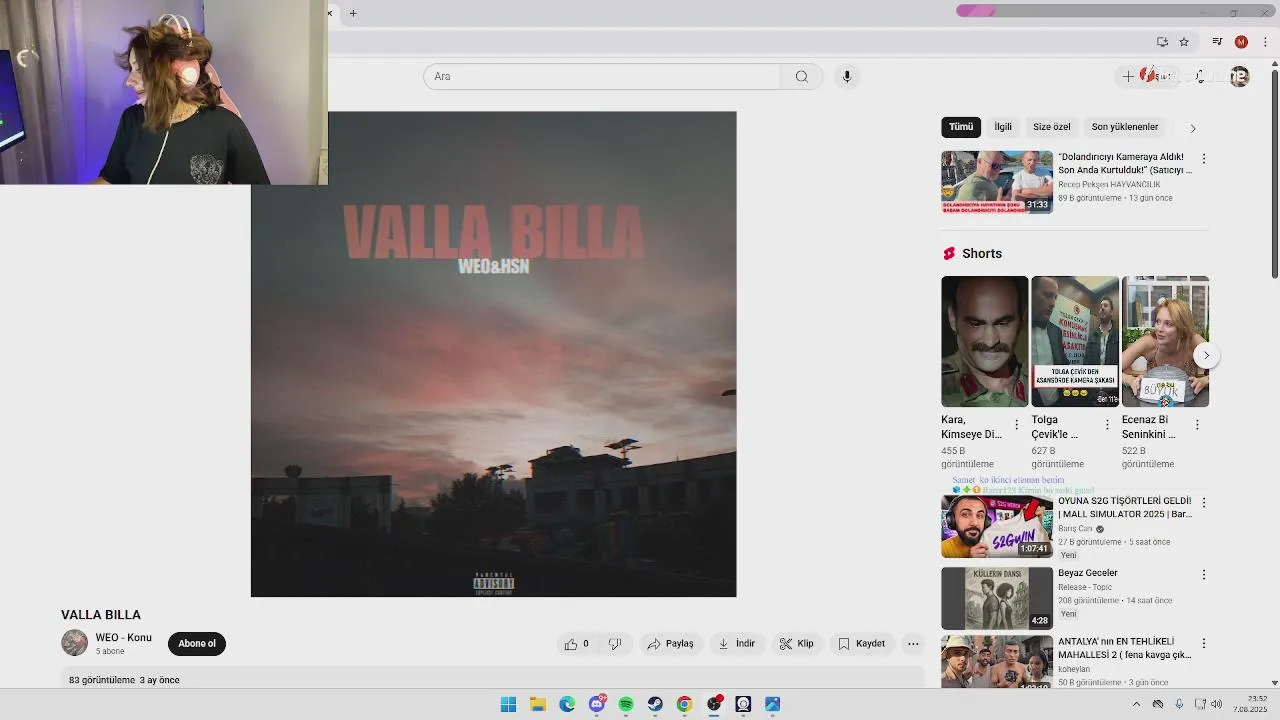Click the volume speaker tray icon
The width and height of the screenshot is (1280, 720).
click(1216, 704)
